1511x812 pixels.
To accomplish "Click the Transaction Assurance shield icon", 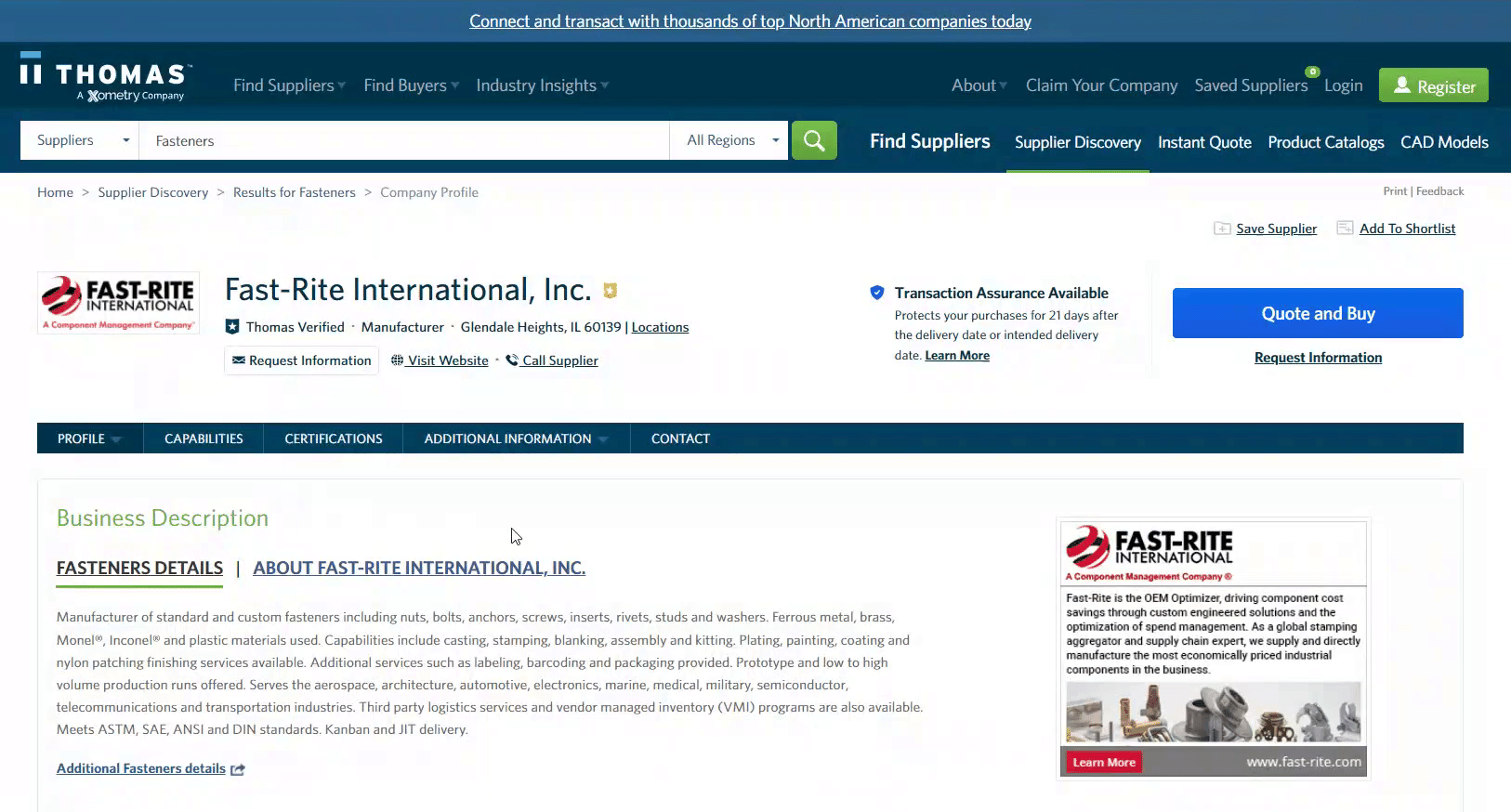I will pyautogui.click(x=876, y=293).
